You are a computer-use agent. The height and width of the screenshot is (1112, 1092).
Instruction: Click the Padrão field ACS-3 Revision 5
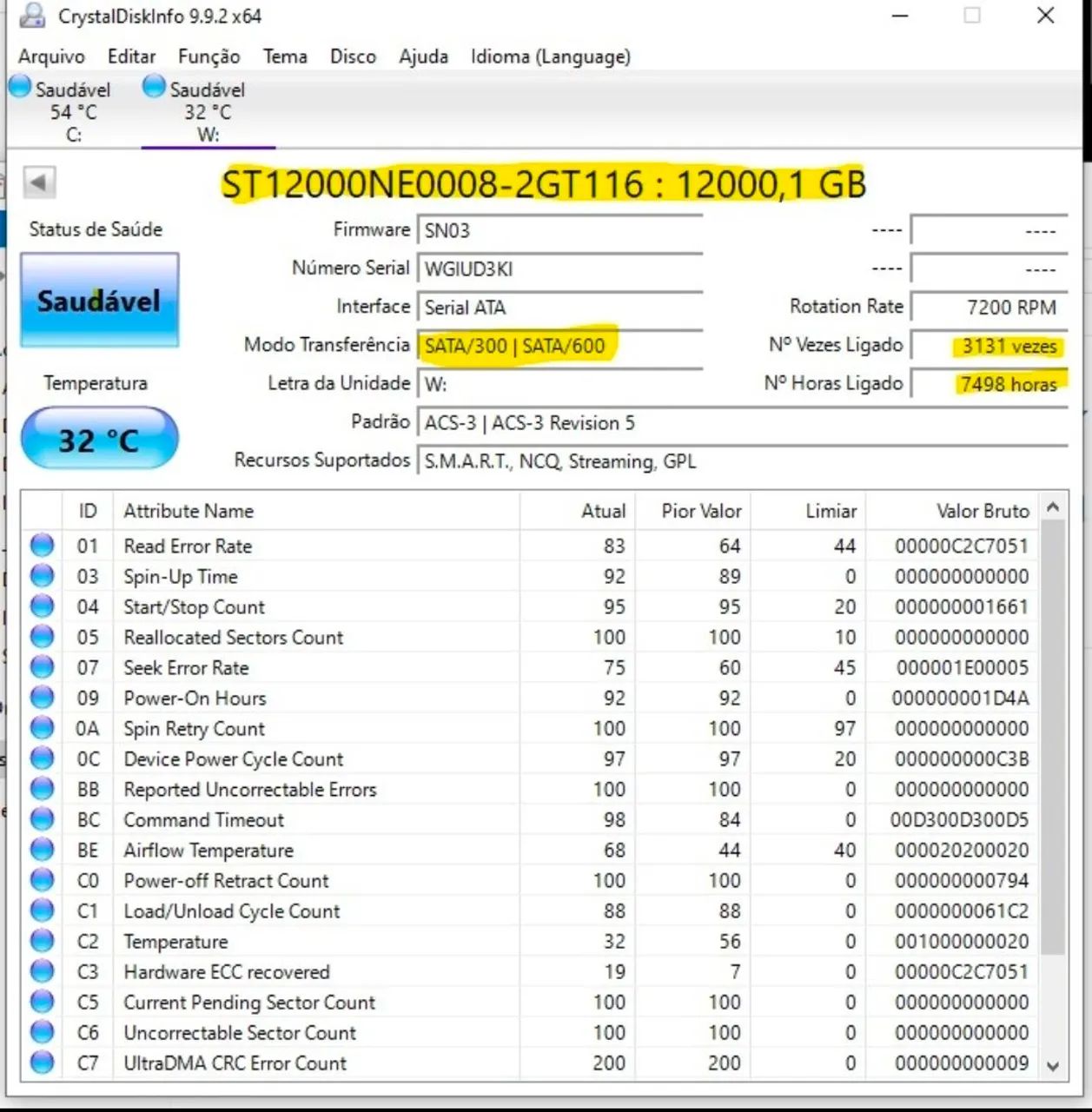[743, 422]
